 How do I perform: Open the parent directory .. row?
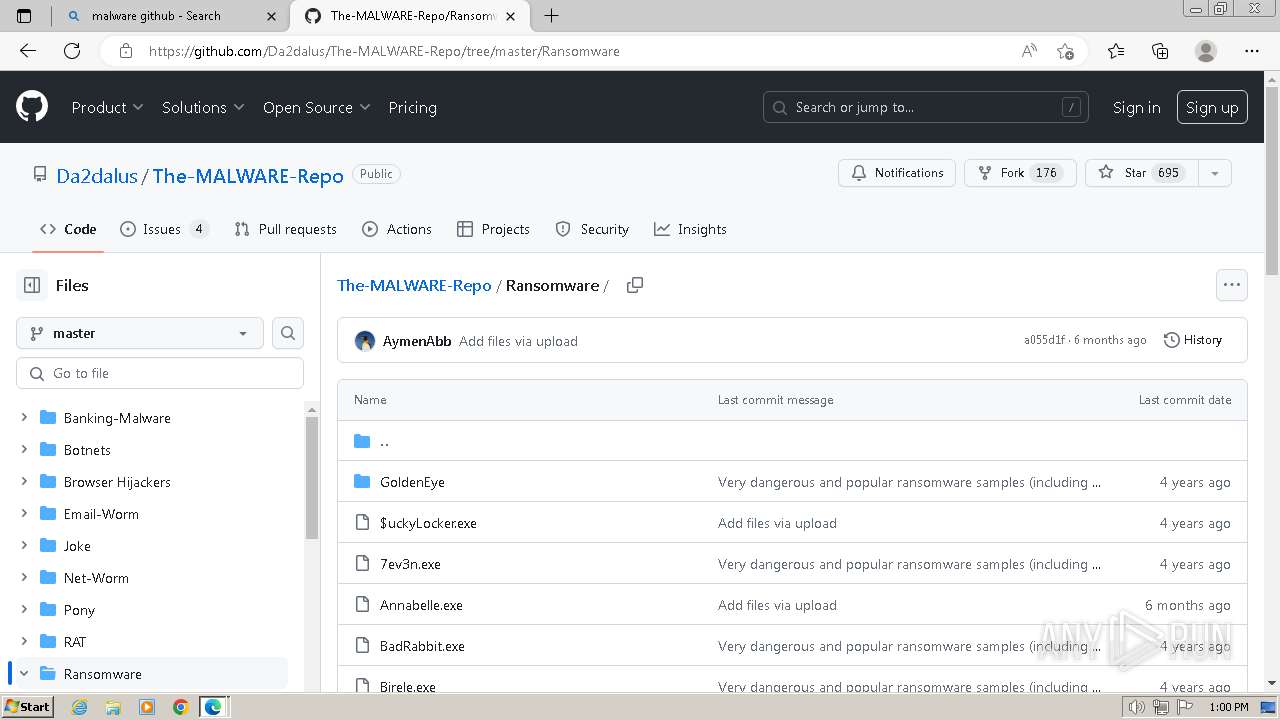(792, 441)
